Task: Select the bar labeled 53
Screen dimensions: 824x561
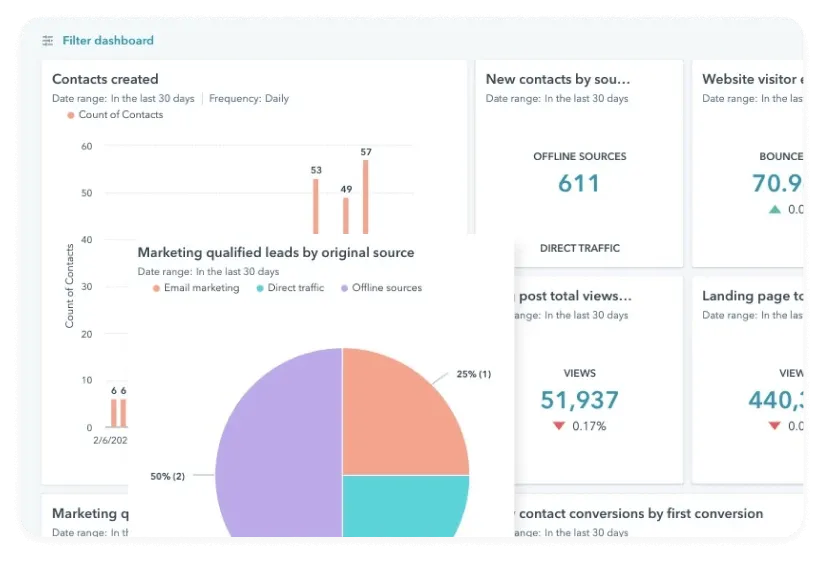Action: pyautogui.click(x=316, y=206)
